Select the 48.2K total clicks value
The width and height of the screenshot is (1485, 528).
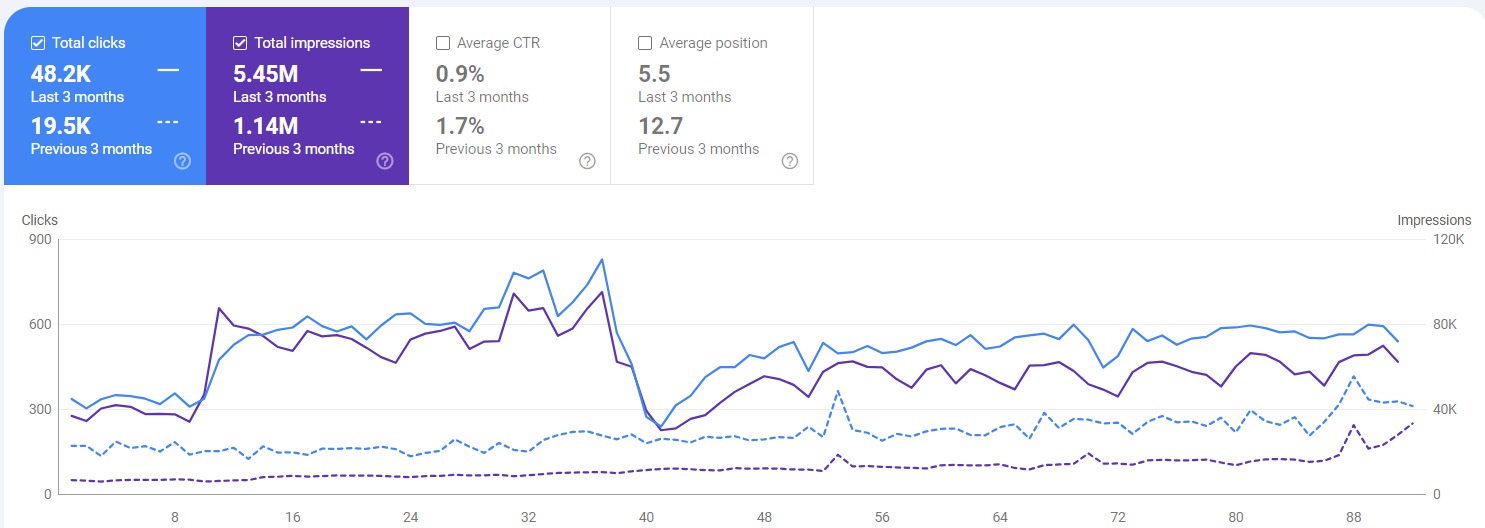click(x=60, y=74)
